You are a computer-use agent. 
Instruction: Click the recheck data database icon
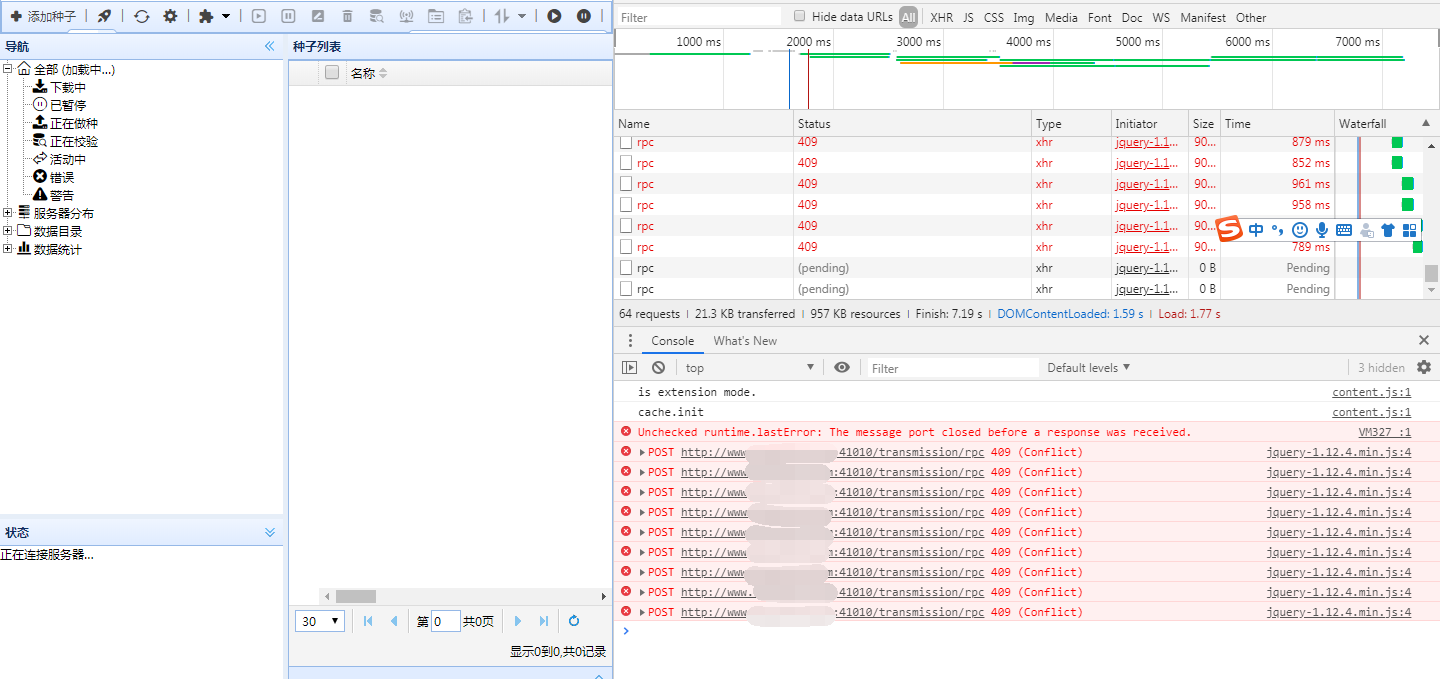[x=377, y=16]
